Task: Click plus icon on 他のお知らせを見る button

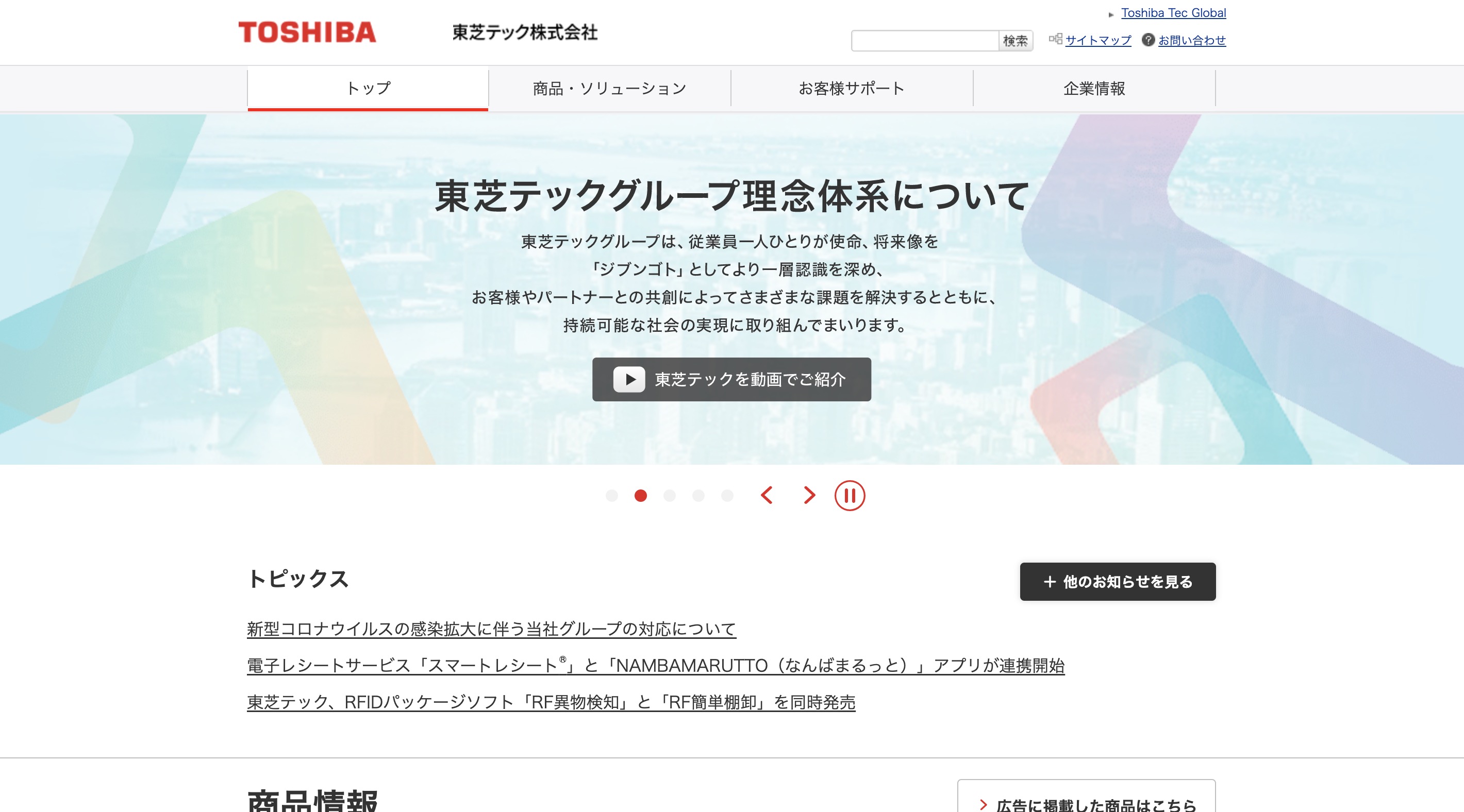Action: pos(1050,581)
